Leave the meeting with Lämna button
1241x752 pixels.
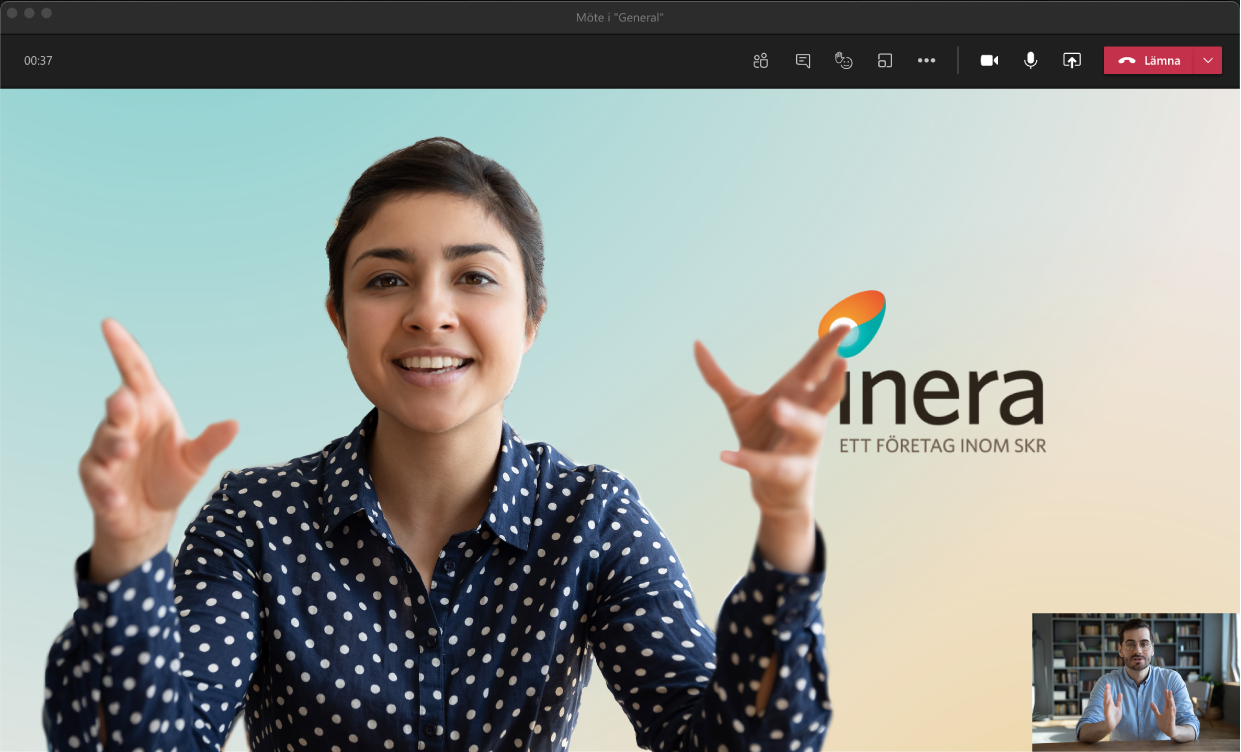1148,60
